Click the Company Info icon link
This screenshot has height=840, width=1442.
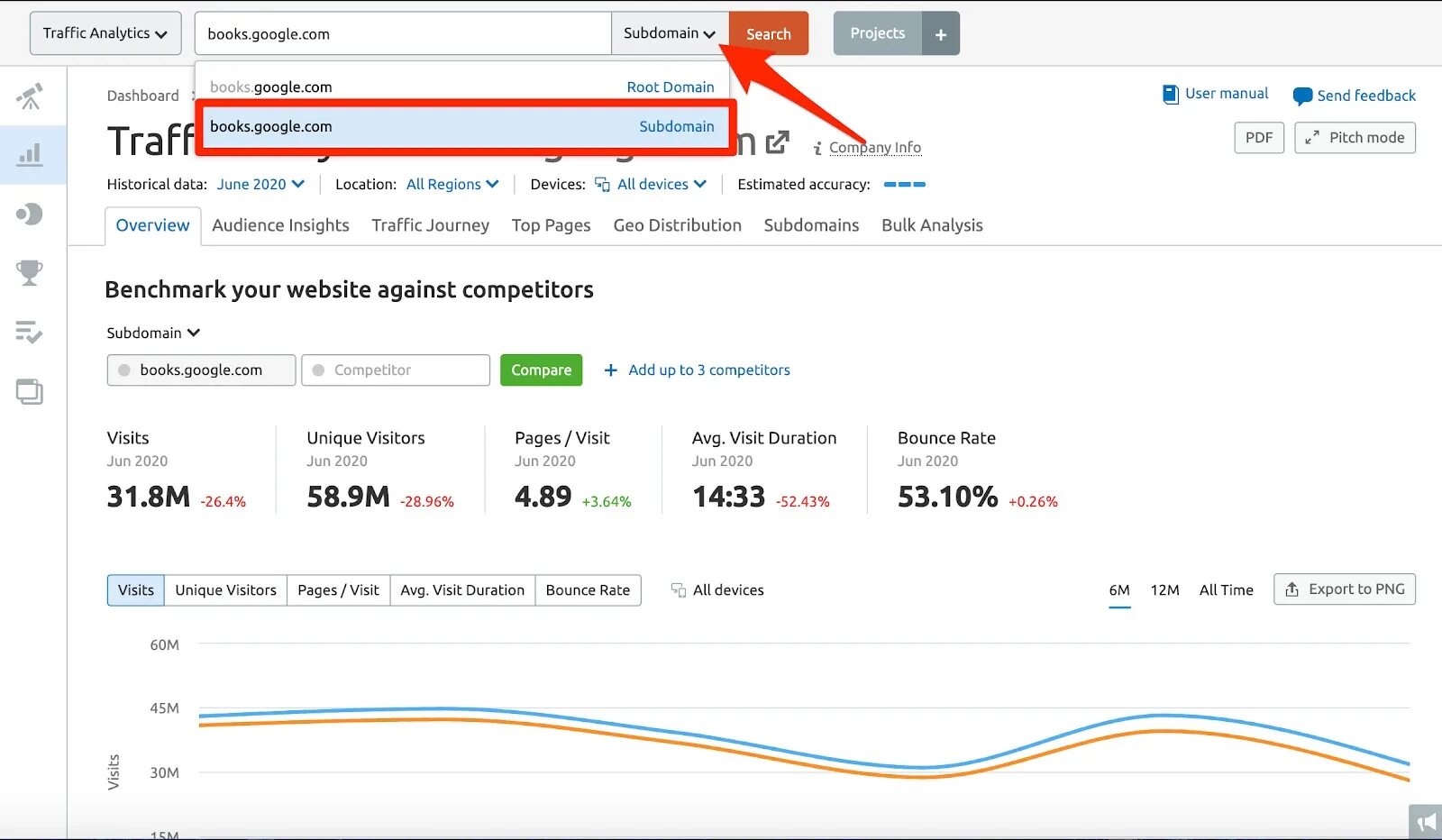pyautogui.click(x=868, y=148)
